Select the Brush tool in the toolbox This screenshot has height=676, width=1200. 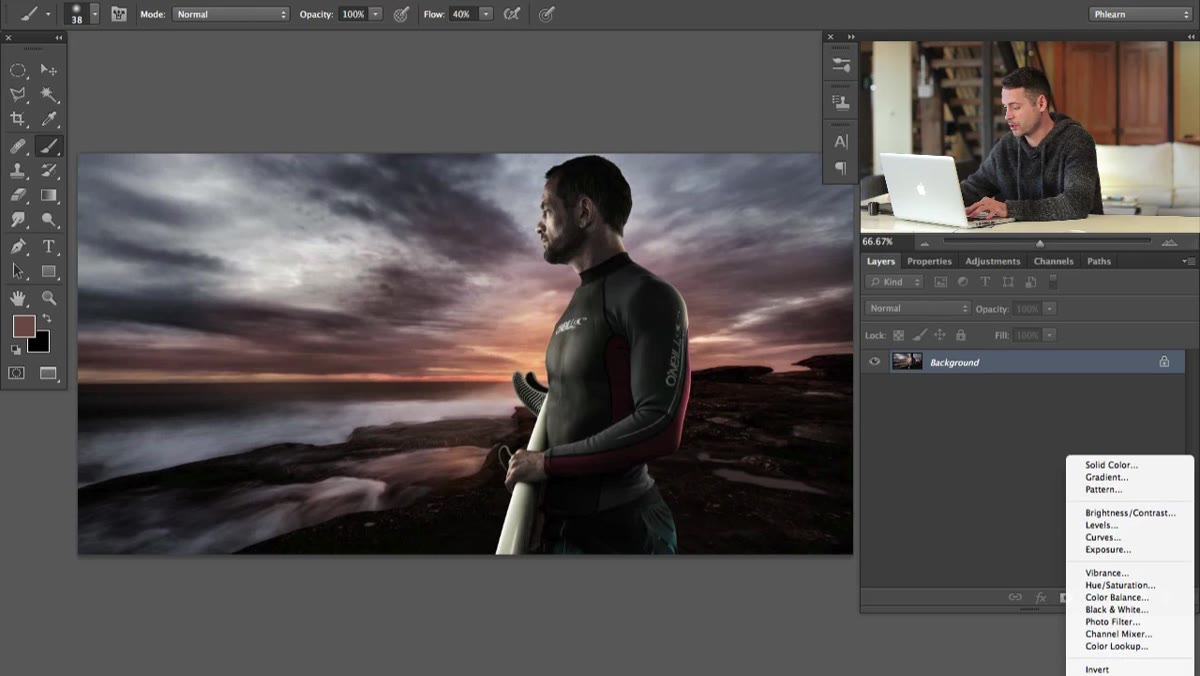click(48, 146)
